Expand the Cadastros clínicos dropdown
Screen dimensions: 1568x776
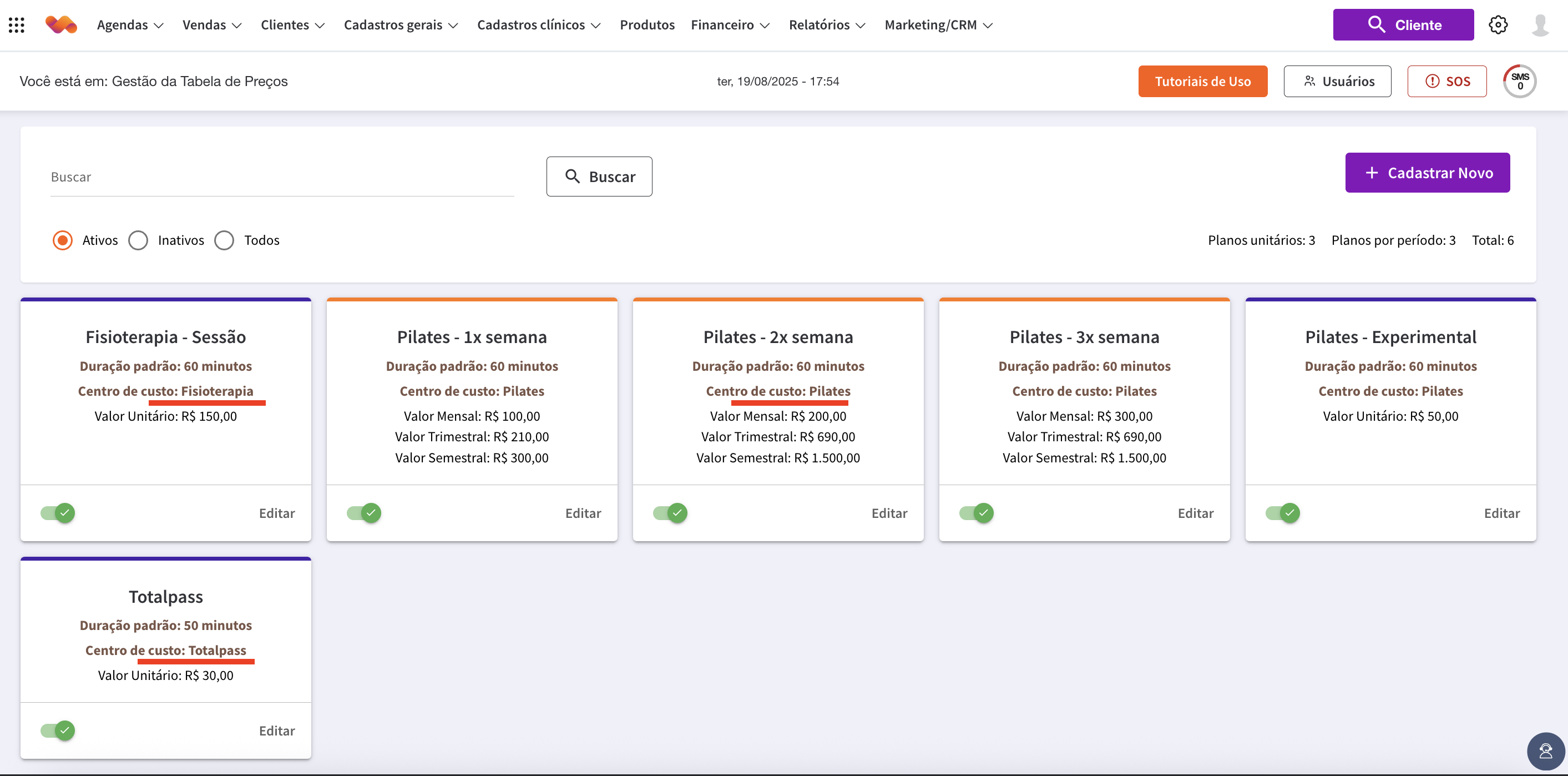pos(539,25)
